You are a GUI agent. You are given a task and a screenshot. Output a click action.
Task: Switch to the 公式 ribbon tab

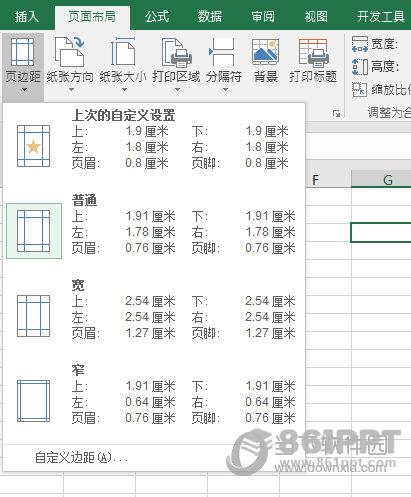pos(157,16)
